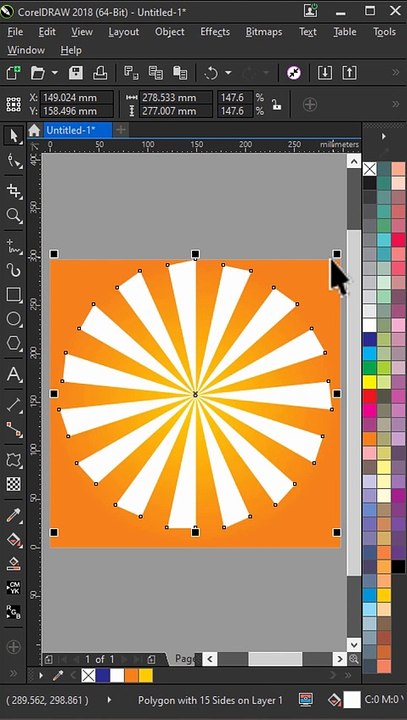Pick the yellow swatch in color palette
Image resolution: width=407 pixels, height=720 pixels.
[370, 382]
